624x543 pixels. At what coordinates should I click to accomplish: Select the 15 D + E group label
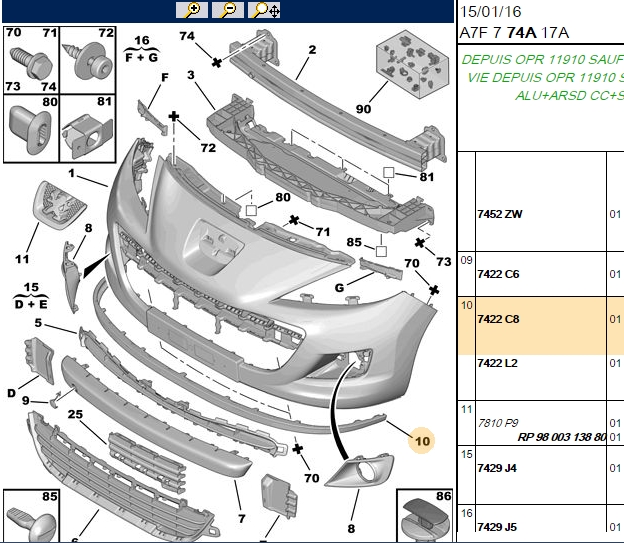[31, 296]
